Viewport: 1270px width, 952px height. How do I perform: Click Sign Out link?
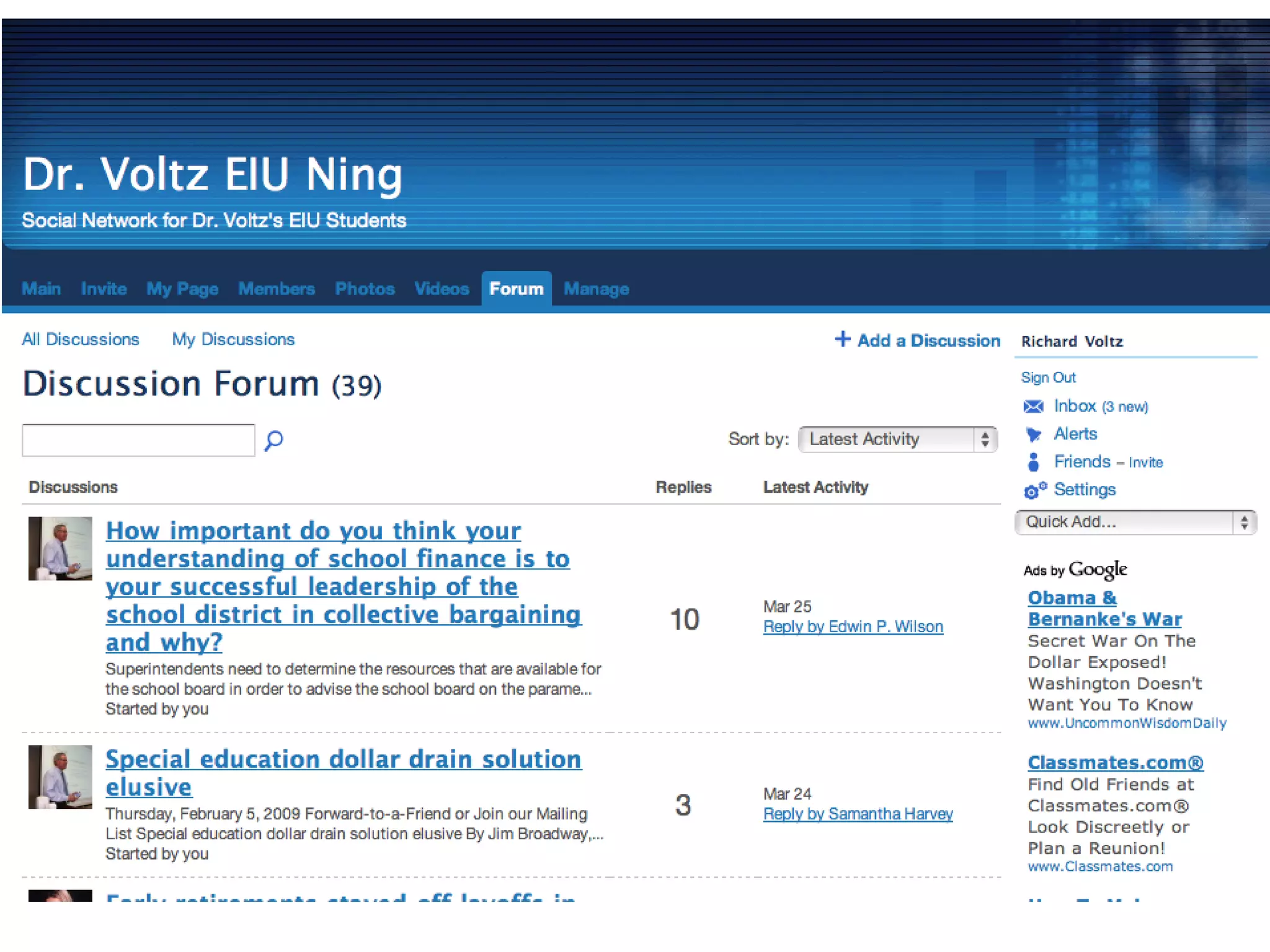point(1048,377)
